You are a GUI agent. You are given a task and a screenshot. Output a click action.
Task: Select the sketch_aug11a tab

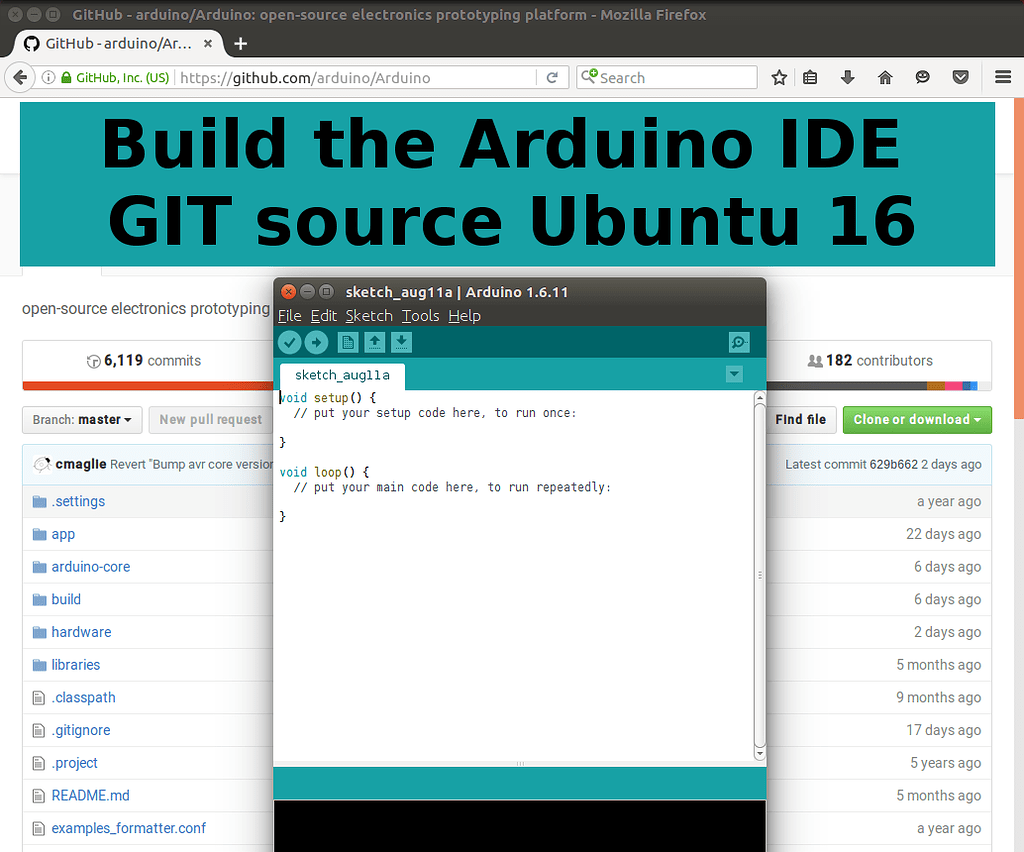pos(342,375)
